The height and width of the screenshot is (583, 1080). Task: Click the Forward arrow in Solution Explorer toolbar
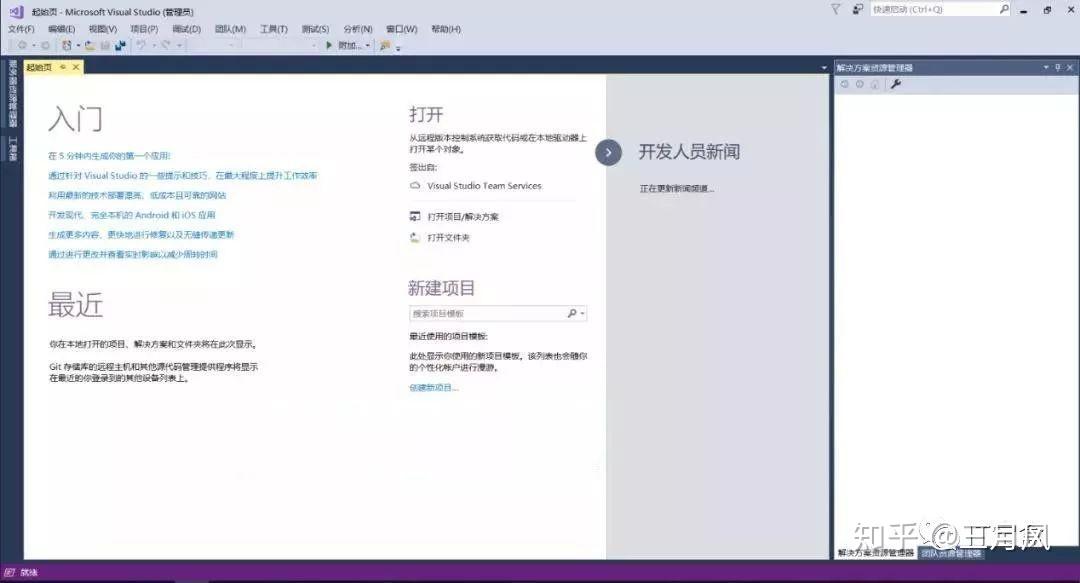pyautogui.click(x=860, y=84)
